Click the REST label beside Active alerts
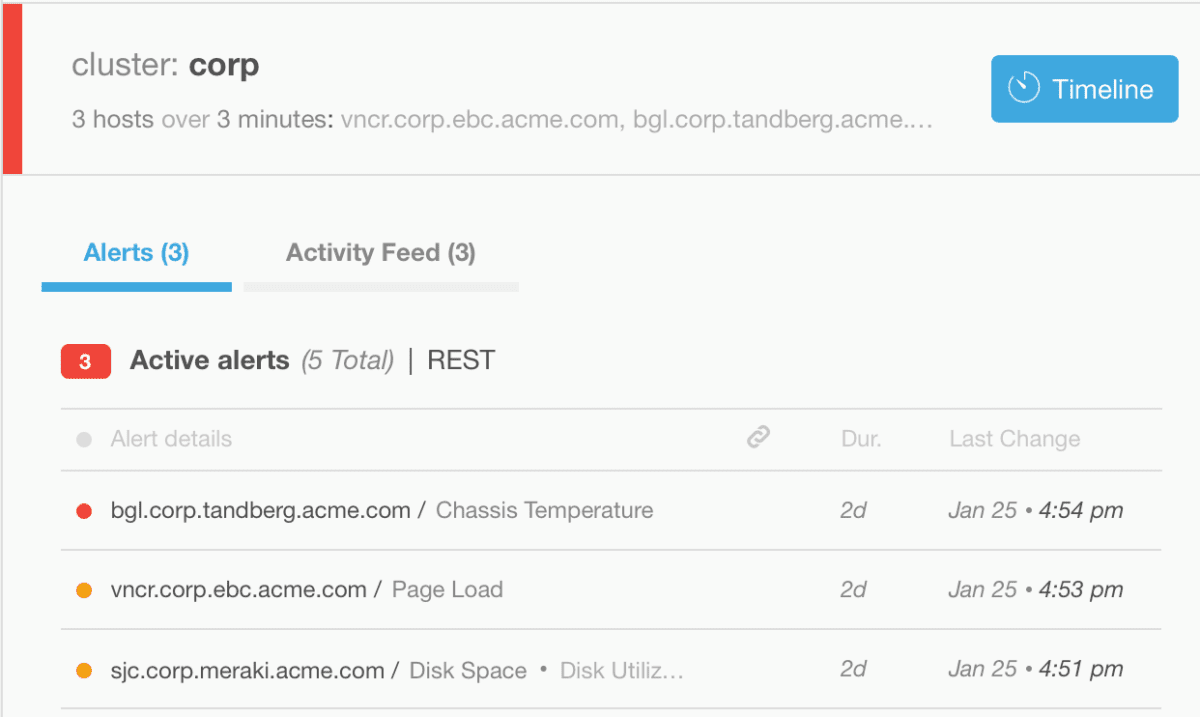1200x717 pixels. (460, 361)
